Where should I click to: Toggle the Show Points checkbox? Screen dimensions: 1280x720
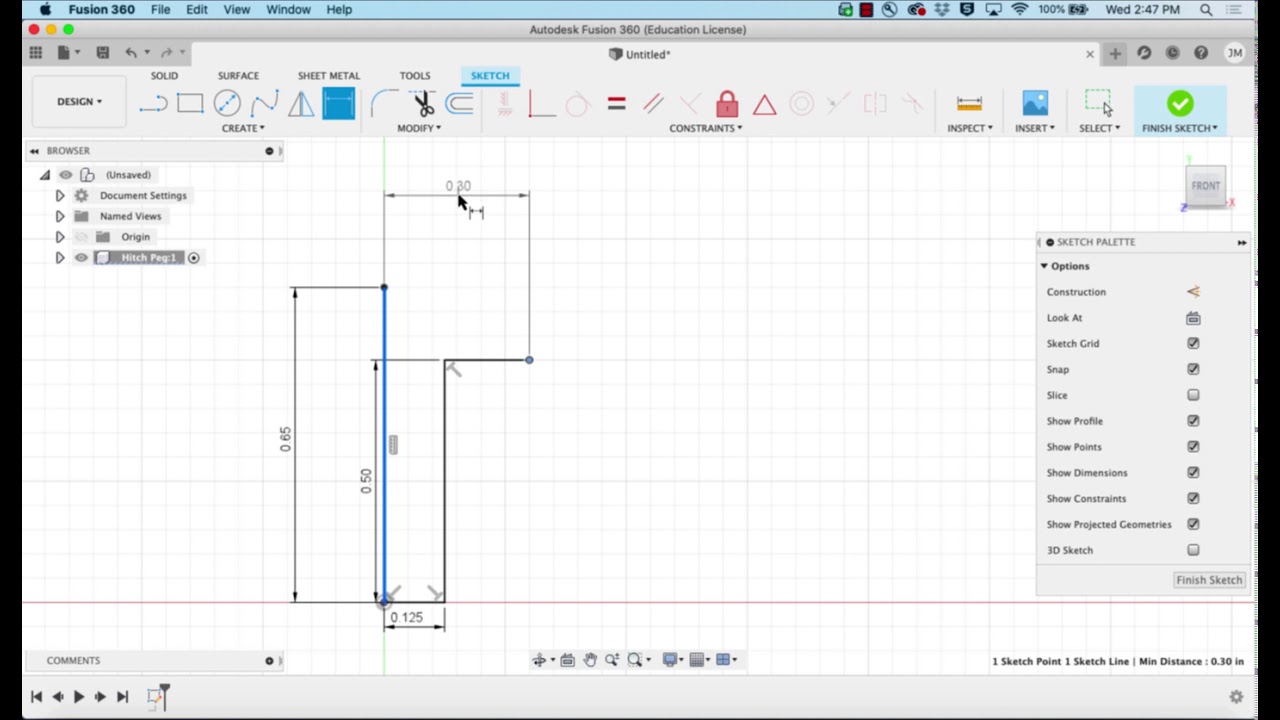point(1193,447)
